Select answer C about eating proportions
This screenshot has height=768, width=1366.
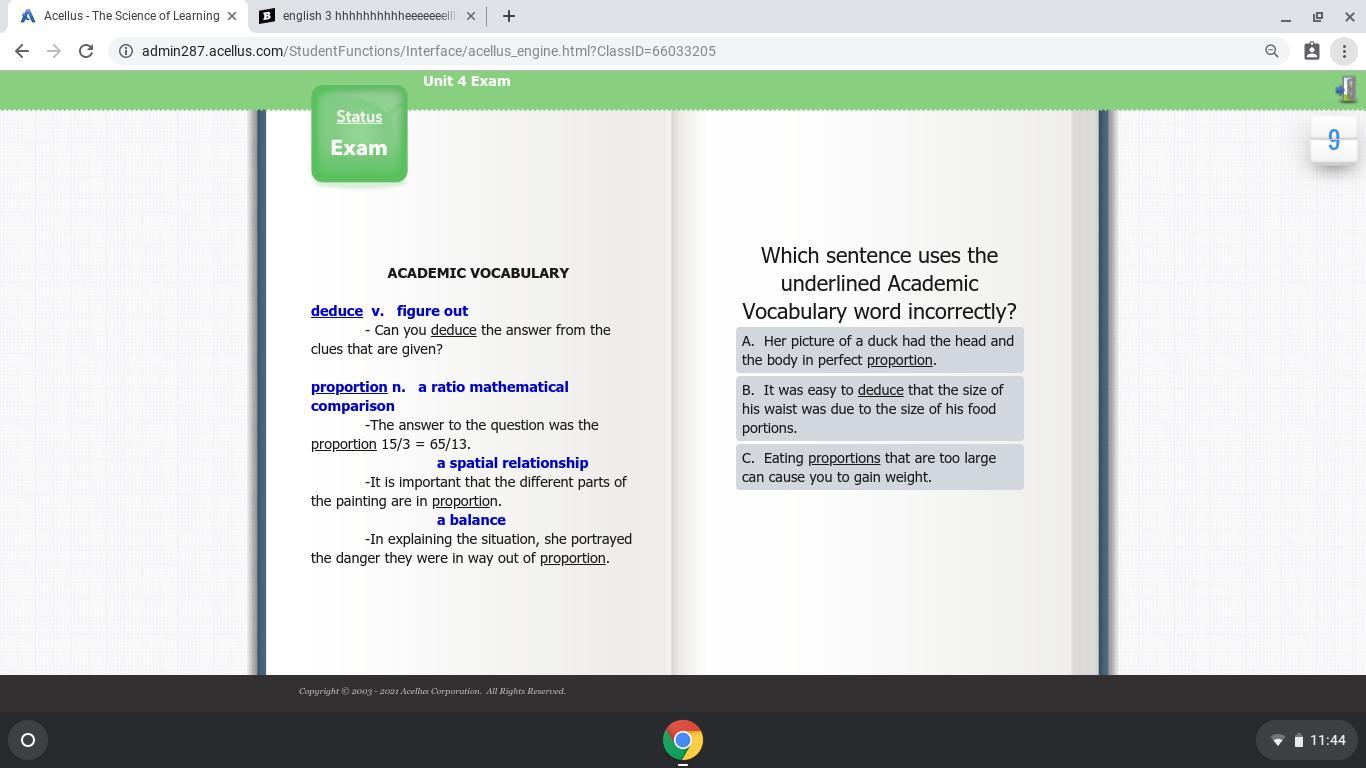[x=880, y=467]
